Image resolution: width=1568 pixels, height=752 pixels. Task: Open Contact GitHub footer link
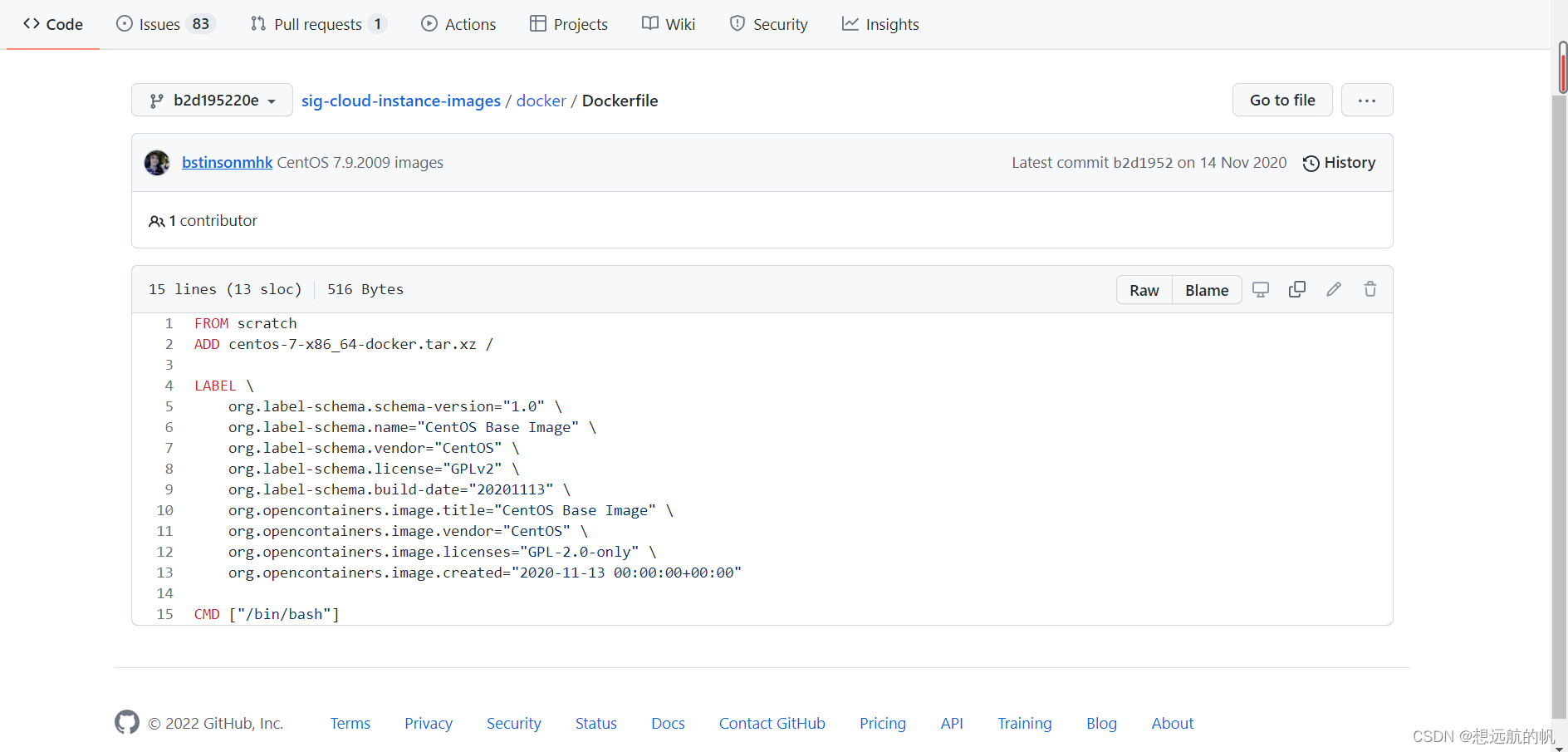pyautogui.click(x=772, y=724)
